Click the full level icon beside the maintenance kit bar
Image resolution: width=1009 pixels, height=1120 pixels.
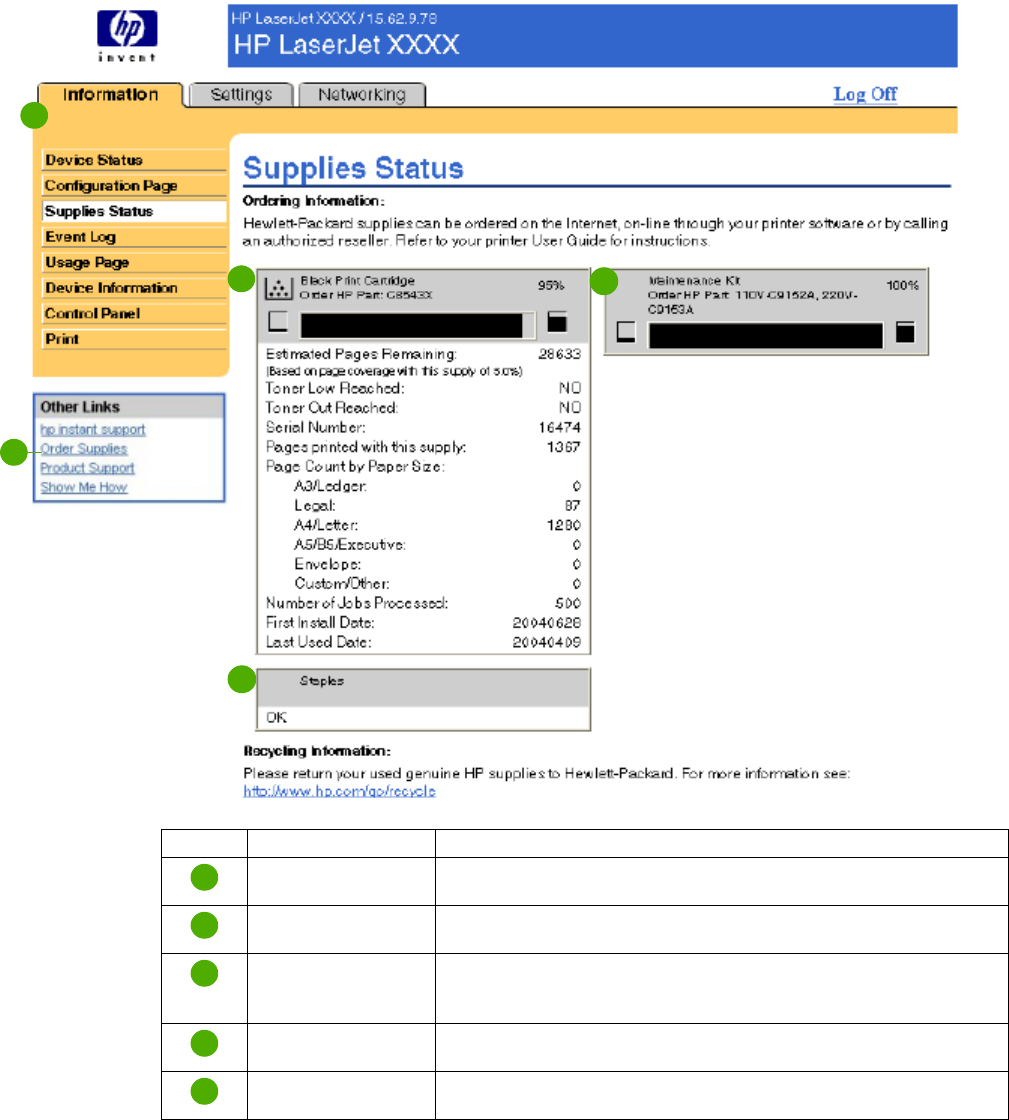(x=905, y=331)
